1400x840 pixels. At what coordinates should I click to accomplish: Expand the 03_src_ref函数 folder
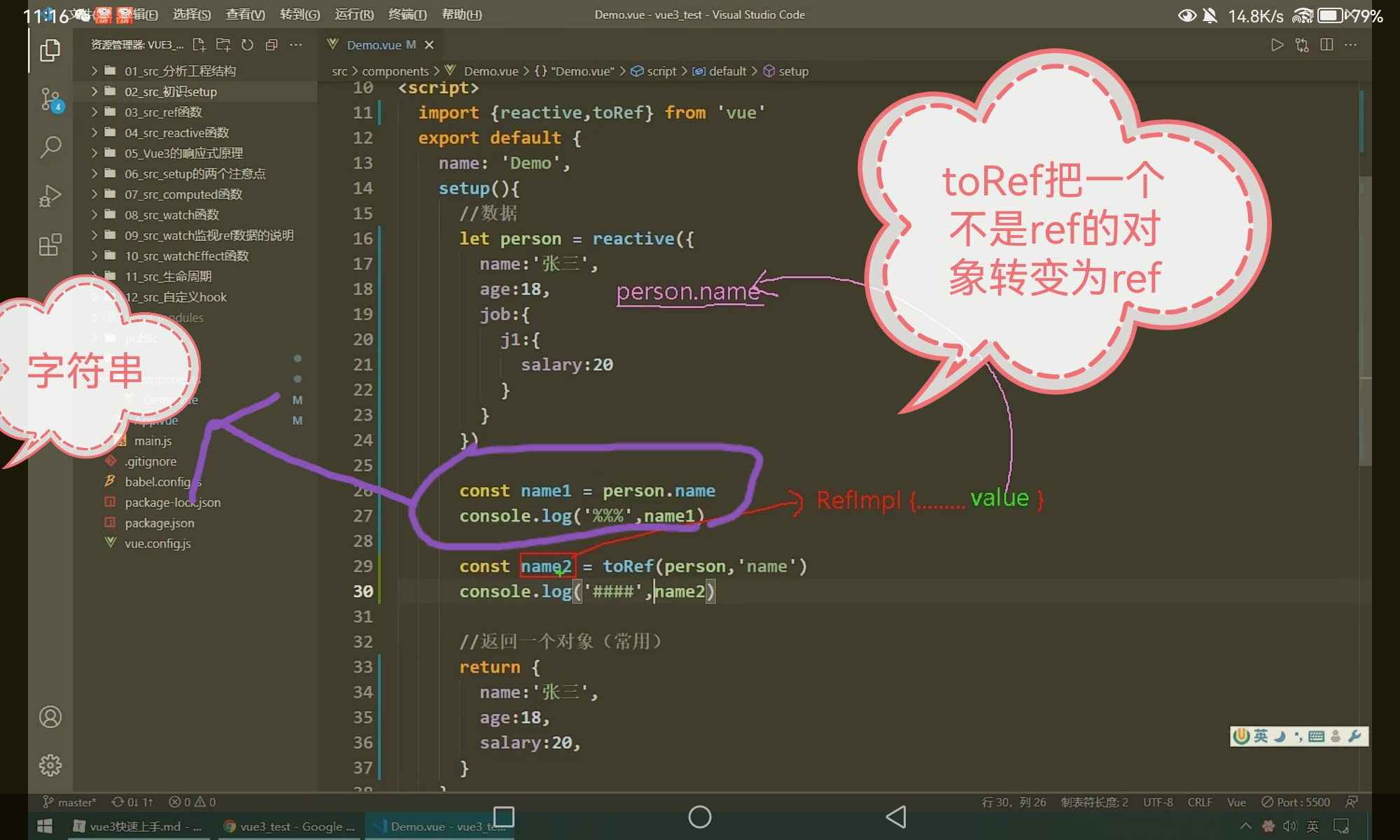163,112
